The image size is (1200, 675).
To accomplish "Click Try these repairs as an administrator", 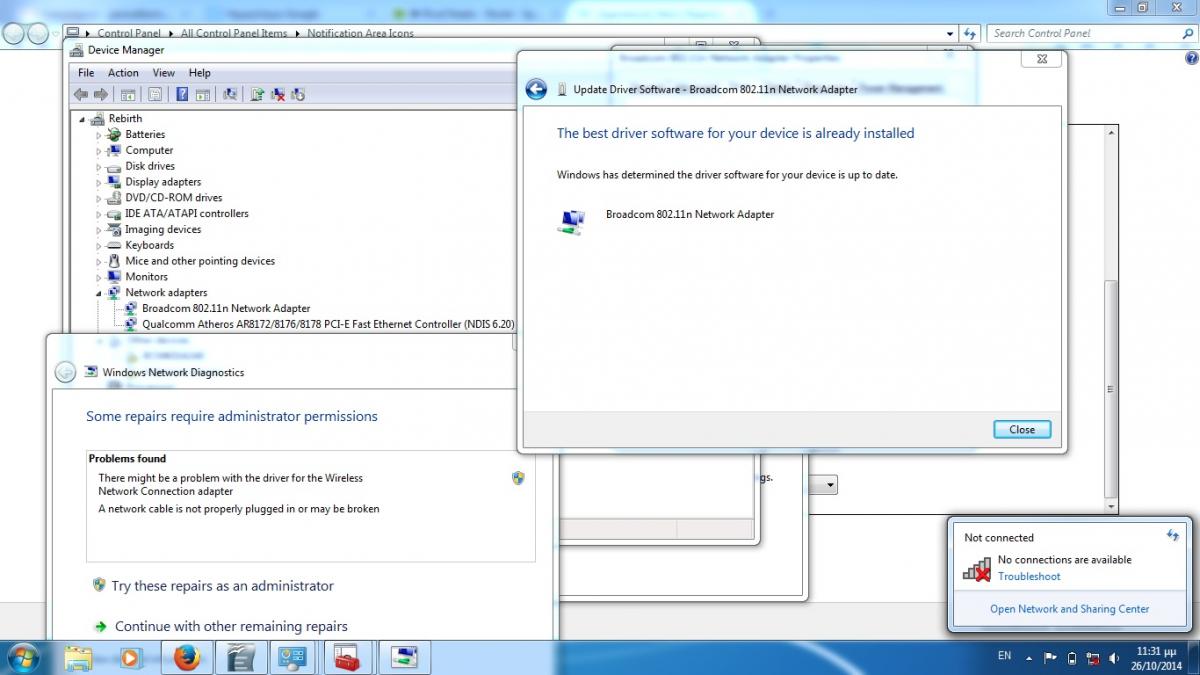I will coord(222,586).
